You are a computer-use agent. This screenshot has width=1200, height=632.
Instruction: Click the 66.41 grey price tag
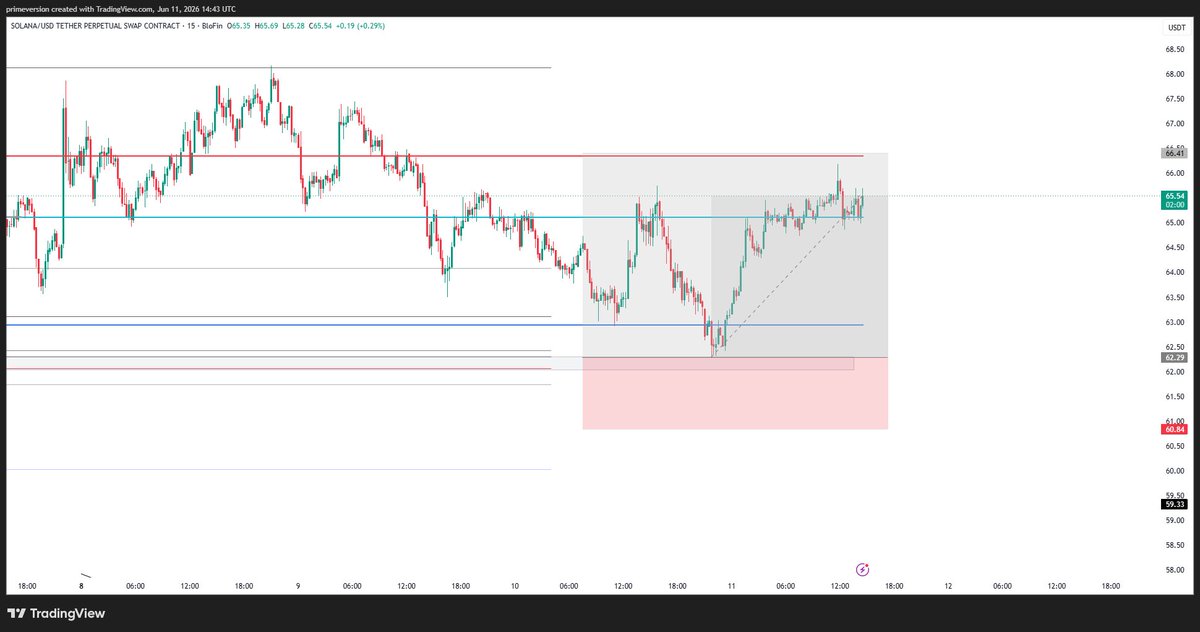click(1174, 154)
